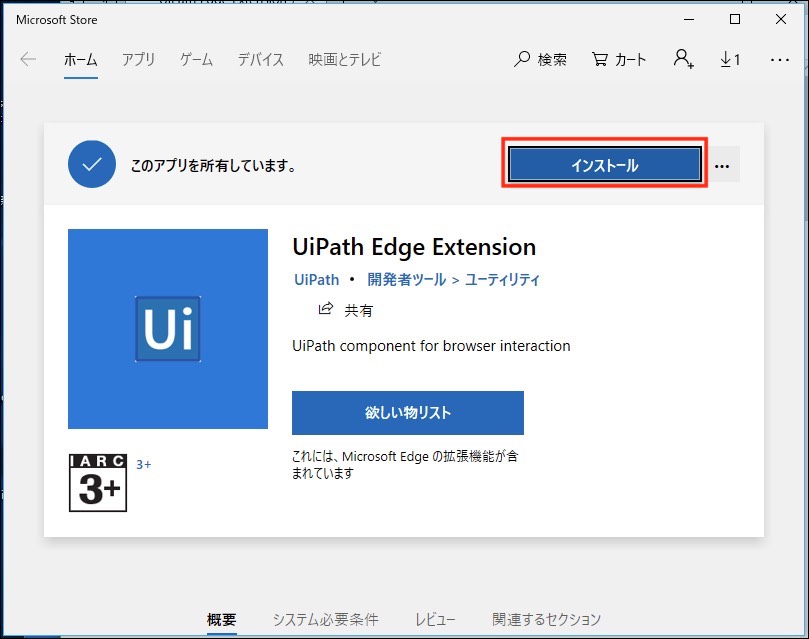The image size is (809, 639).
Task: Add to wishlist via 欲しい物リスト
Action: click(x=408, y=413)
